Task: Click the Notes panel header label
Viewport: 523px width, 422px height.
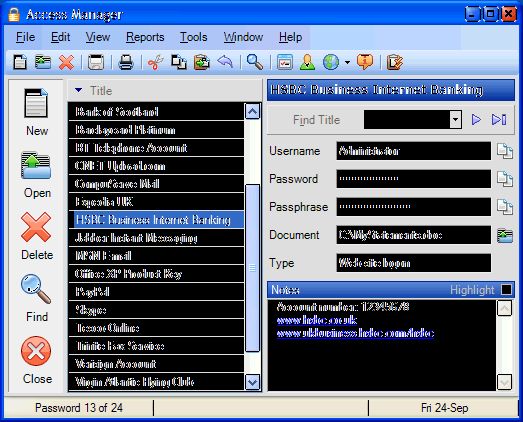Action: pos(285,290)
